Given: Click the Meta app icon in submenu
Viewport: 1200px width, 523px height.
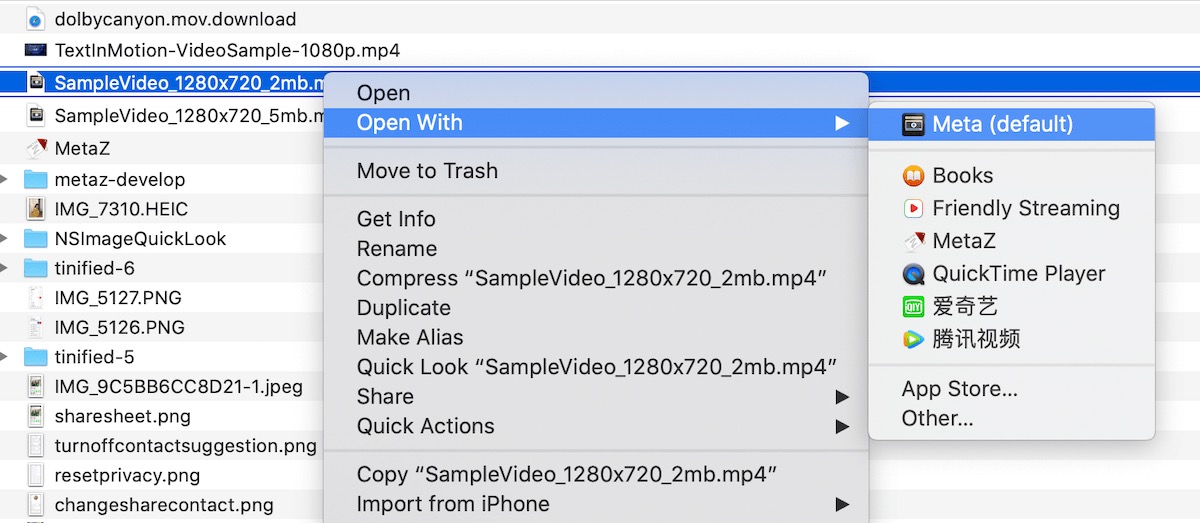Looking at the screenshot, I should pos(913,124).
